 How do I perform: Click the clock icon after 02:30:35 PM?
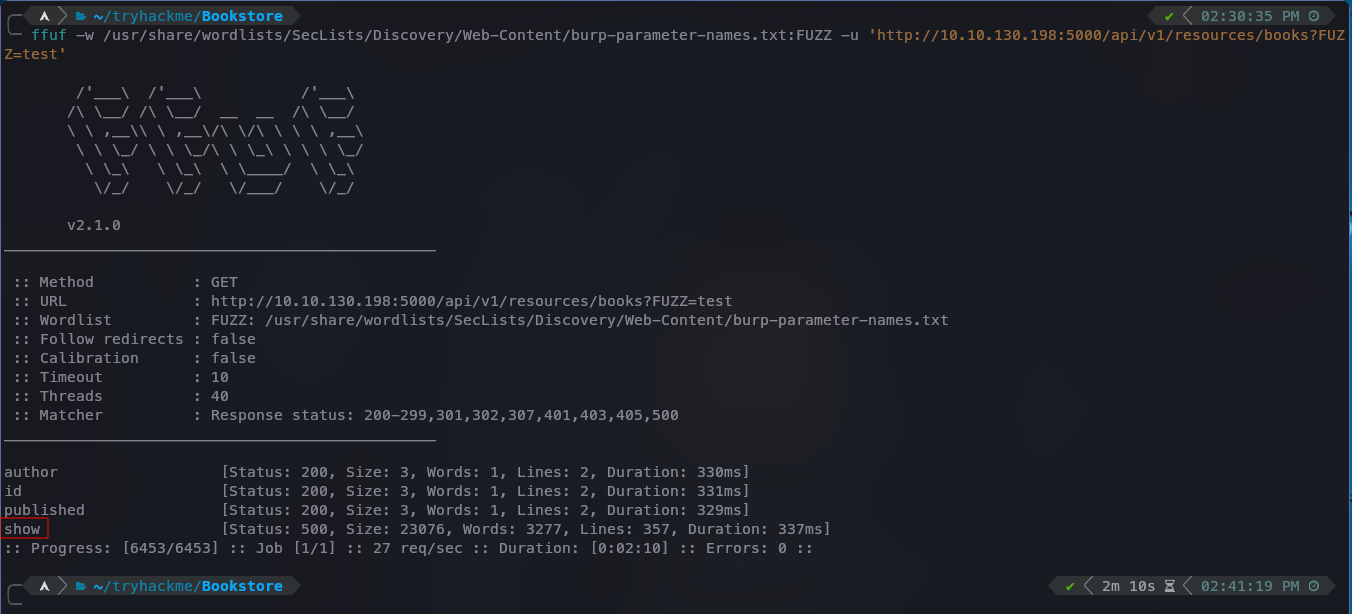pyautogui.click(x=1314, y=16)
